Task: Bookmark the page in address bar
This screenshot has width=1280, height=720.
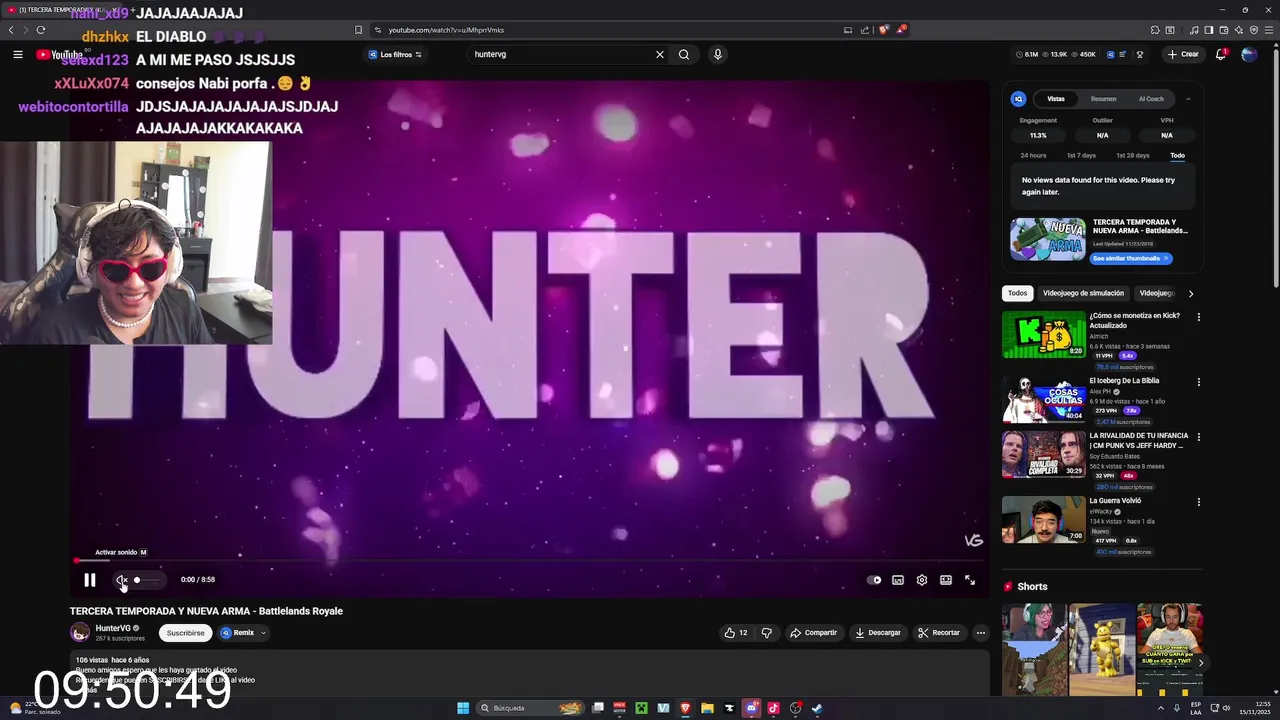Action: [358, 30]
